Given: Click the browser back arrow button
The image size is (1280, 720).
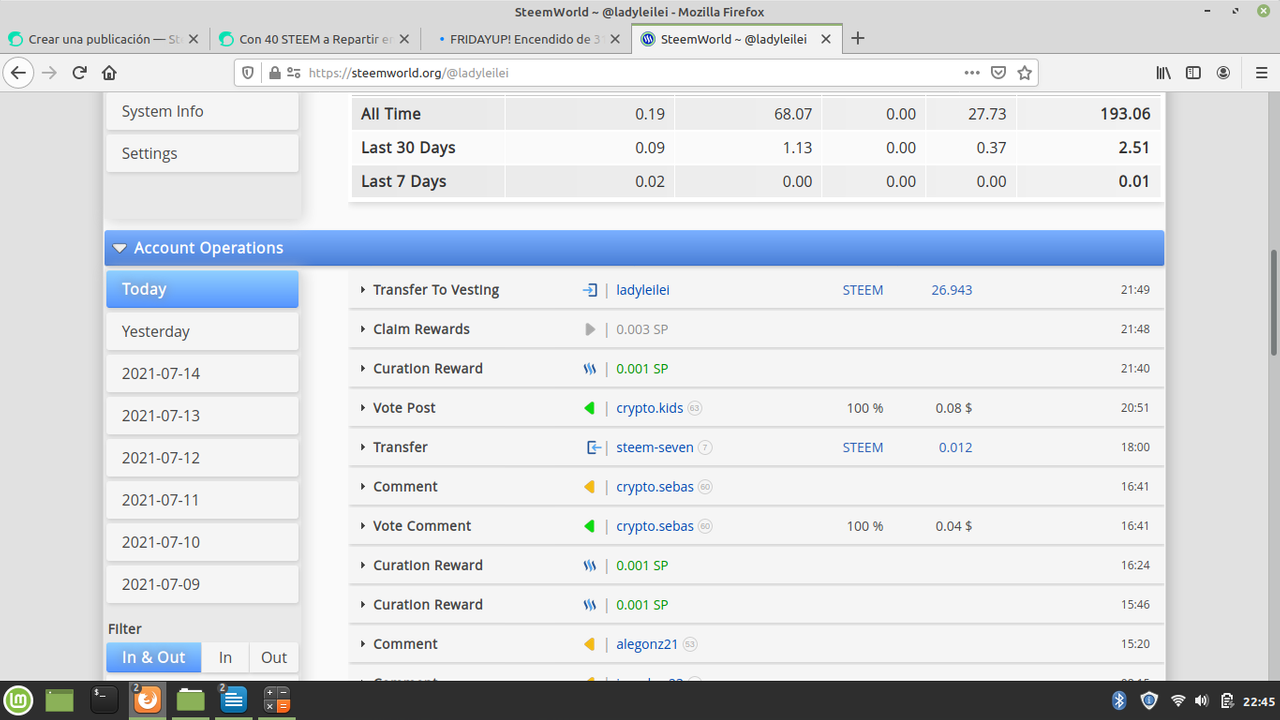Looking at the screenshot, I should click(x=18, y=73).
